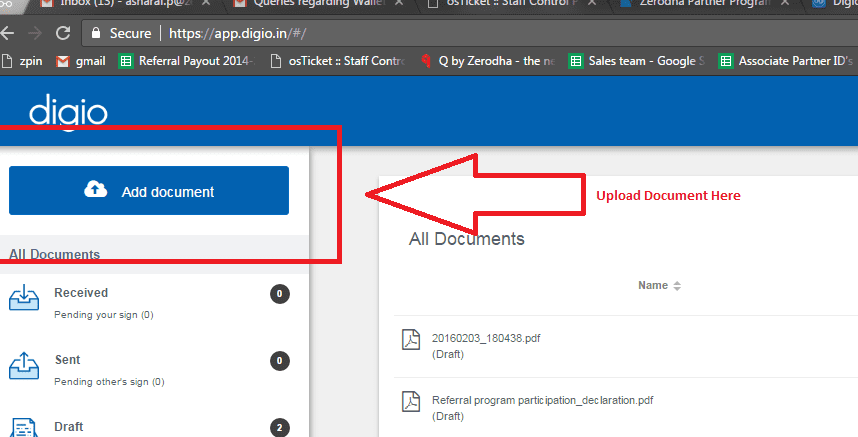Reload the page in browser
Viewport: 858px width, 437px height.
pos(63,33)
